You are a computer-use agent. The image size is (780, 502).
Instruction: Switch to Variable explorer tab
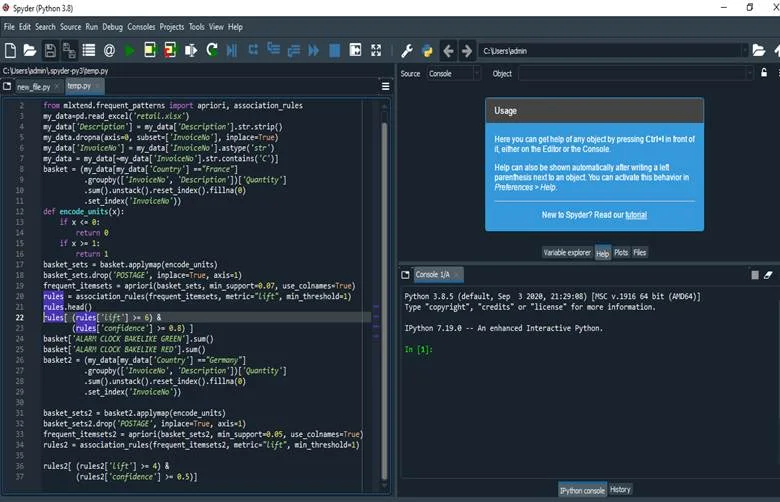[567, 253]
